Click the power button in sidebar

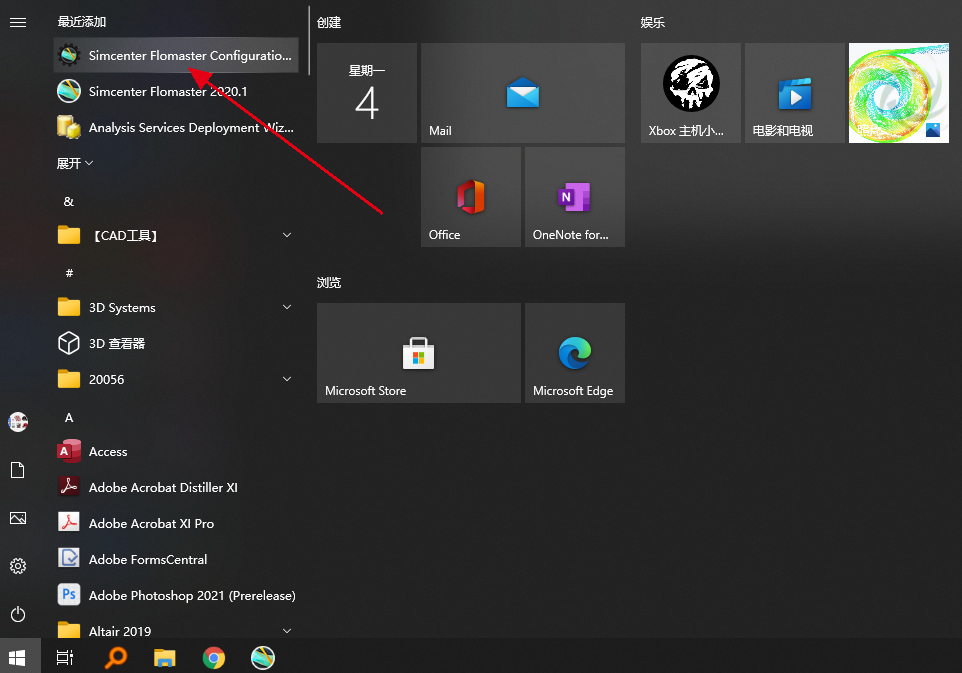click(x=18, y=613)
